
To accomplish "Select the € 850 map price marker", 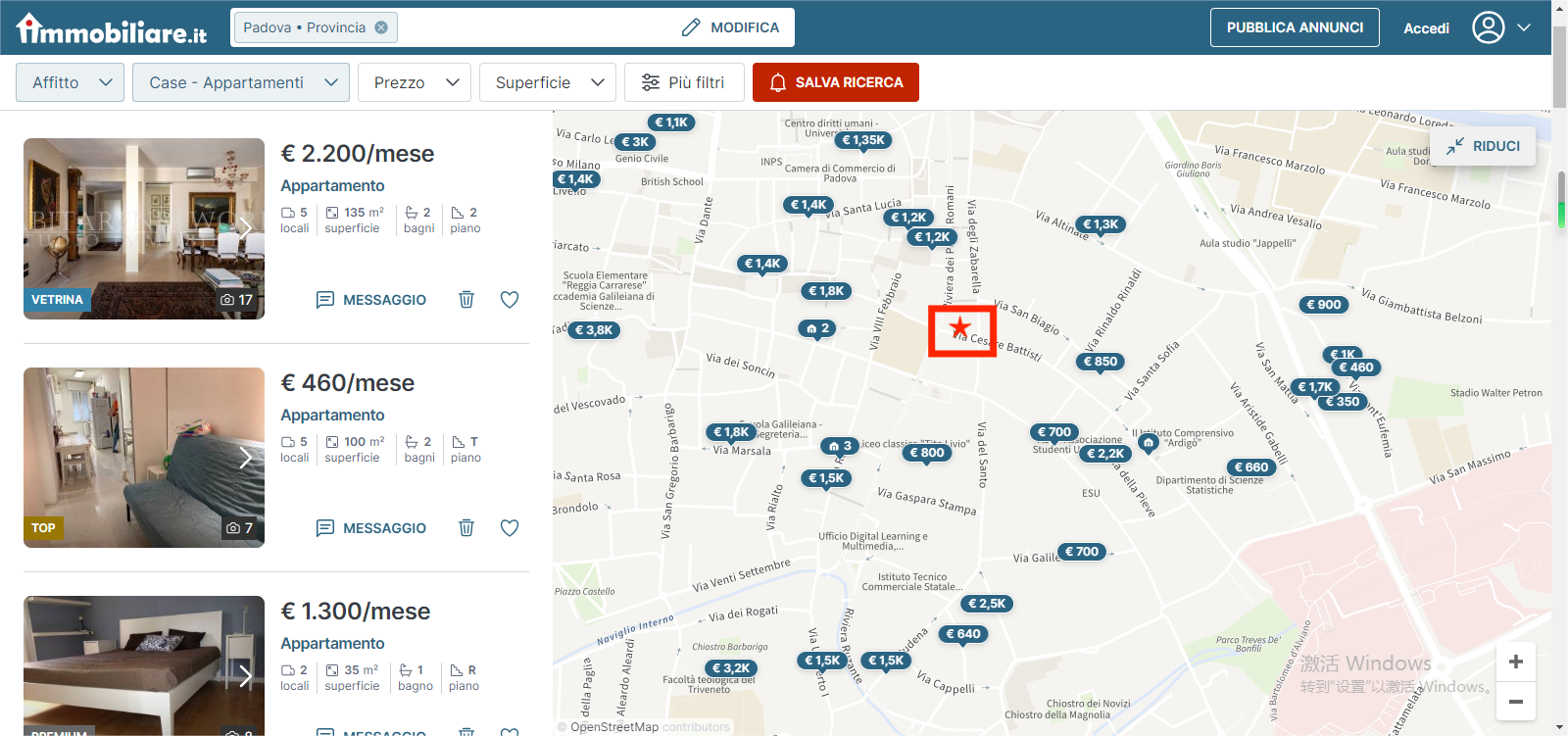I will (x=1101, y=362).
